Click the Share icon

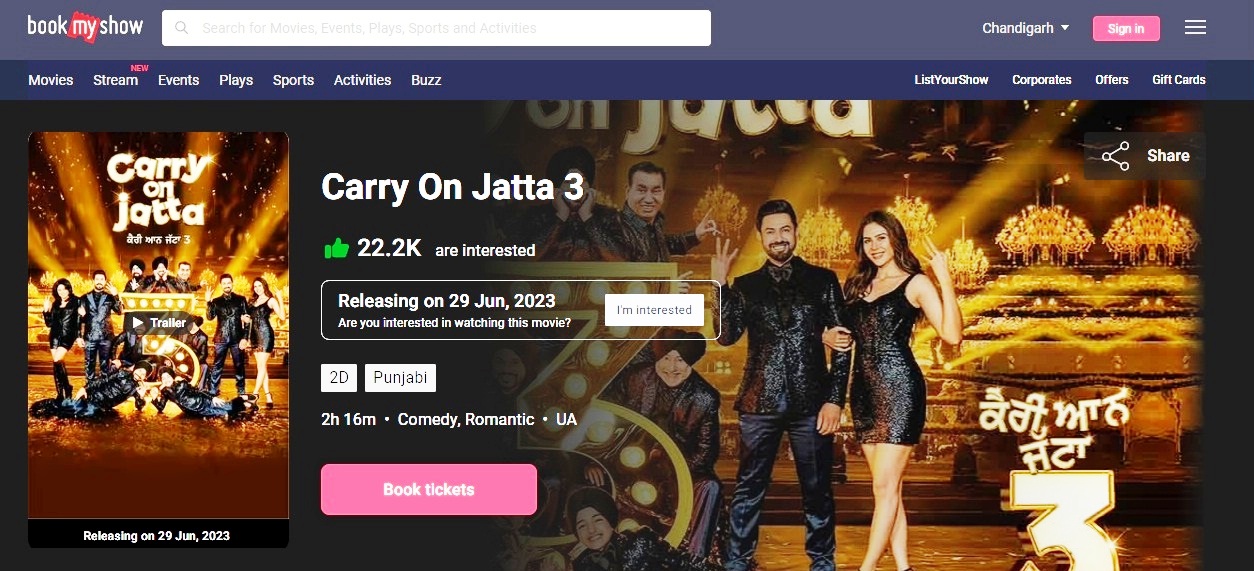(1115, 157)
